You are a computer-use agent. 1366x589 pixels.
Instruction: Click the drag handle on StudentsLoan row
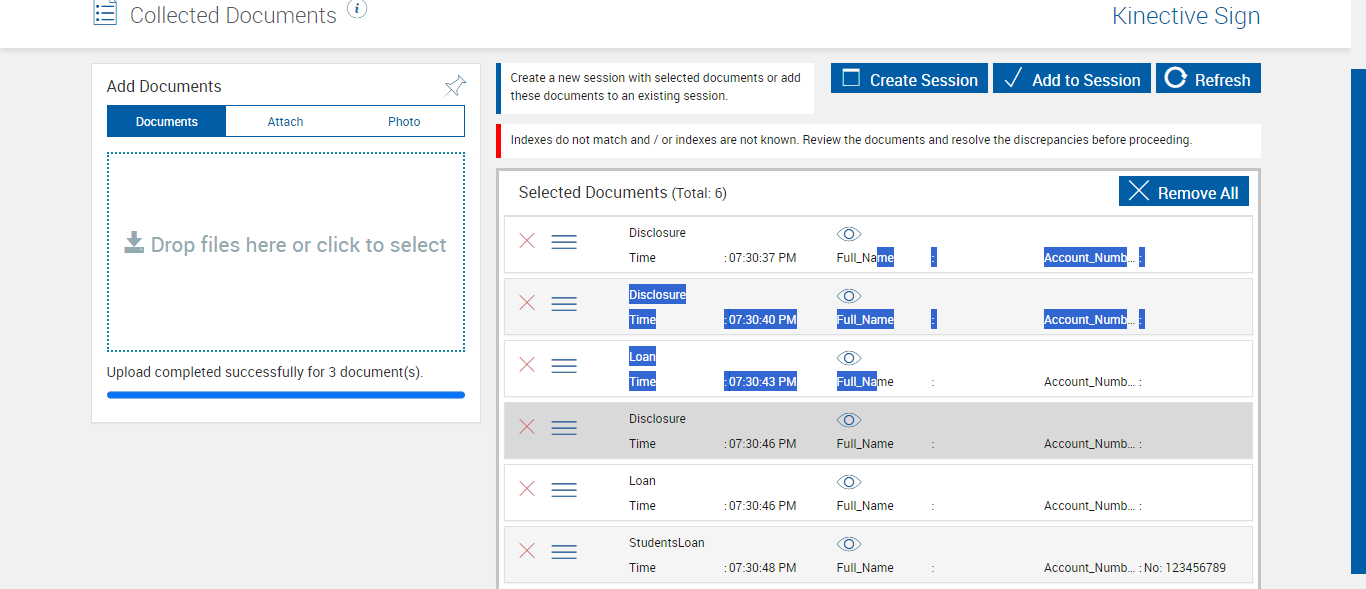pyautogui.click(x=564, y=551)
